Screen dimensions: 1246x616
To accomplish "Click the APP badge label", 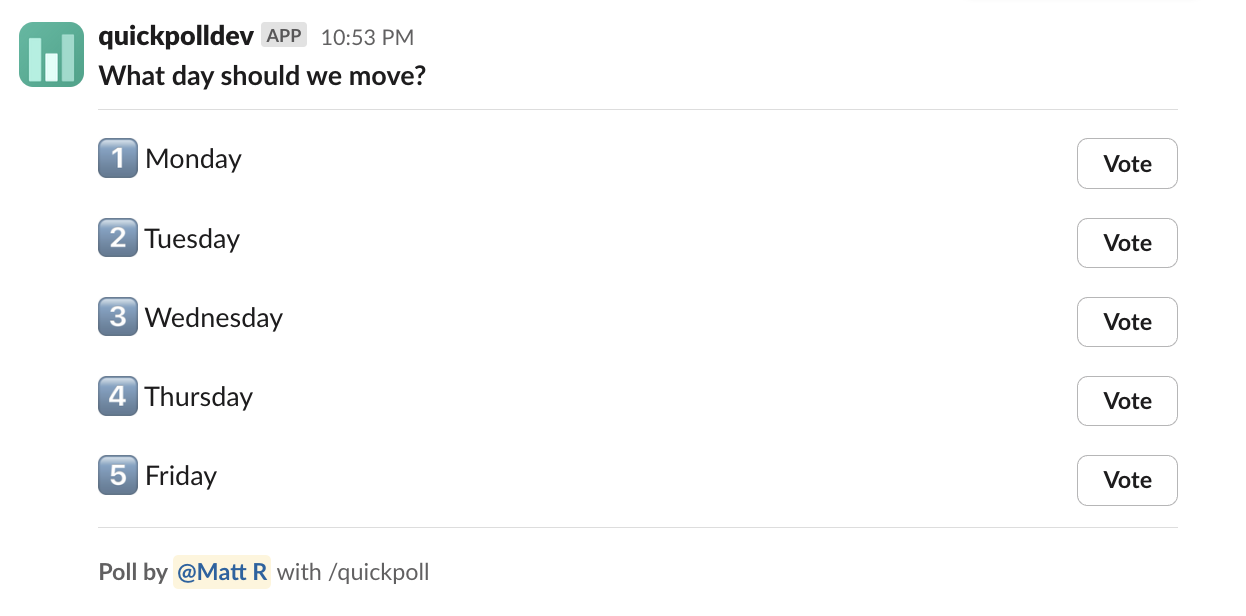I will click(x=284, y=36).
